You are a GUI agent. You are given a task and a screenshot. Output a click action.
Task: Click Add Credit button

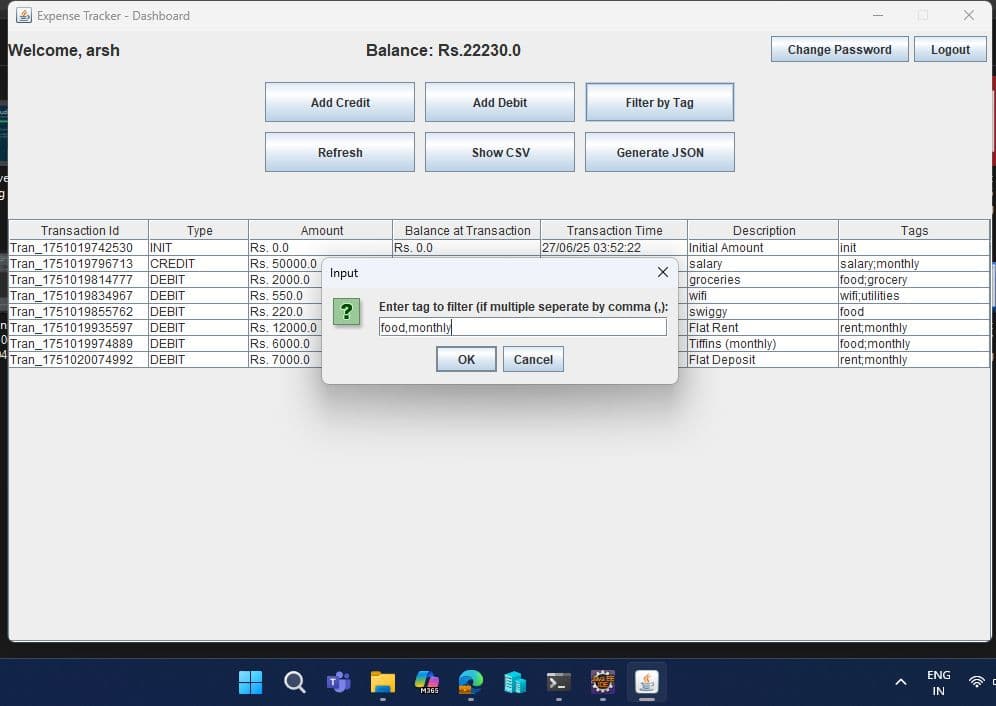(x=340, y=102)
